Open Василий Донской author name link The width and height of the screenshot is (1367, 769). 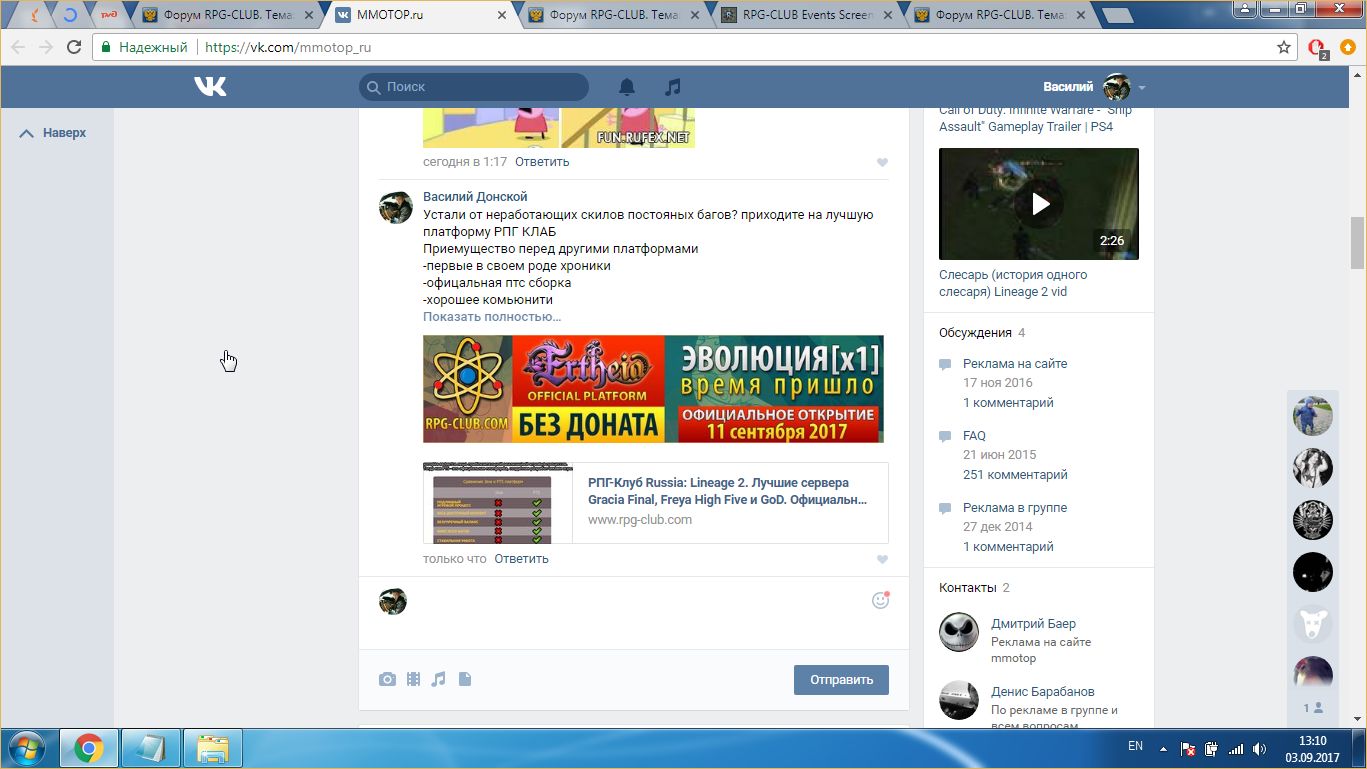pyautogui.click(x=475, y=197)
